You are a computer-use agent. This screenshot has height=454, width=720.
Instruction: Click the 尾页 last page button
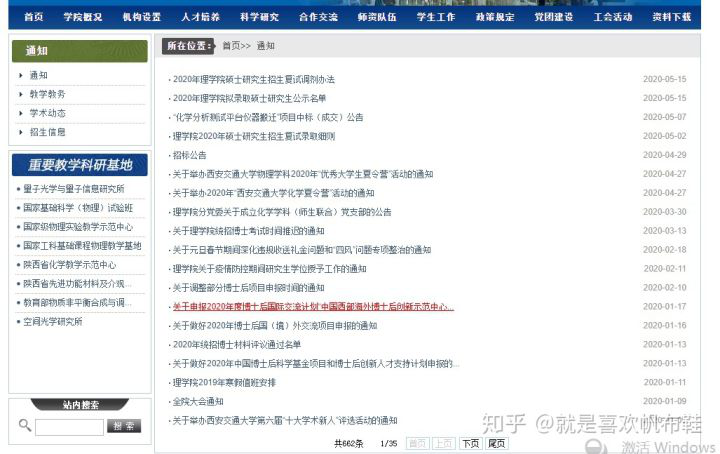496,443
